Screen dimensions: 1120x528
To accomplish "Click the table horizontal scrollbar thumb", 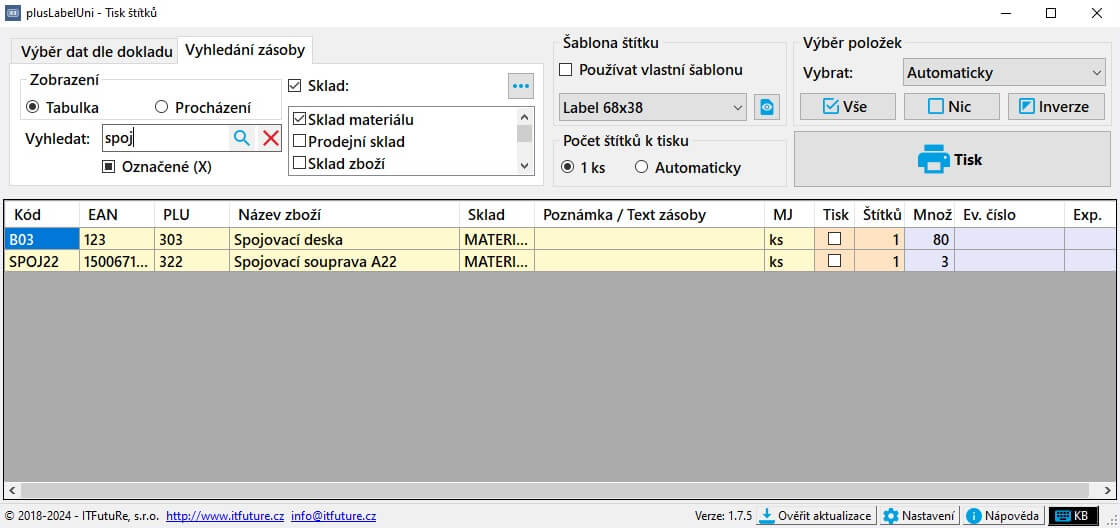I will (554, 490).
